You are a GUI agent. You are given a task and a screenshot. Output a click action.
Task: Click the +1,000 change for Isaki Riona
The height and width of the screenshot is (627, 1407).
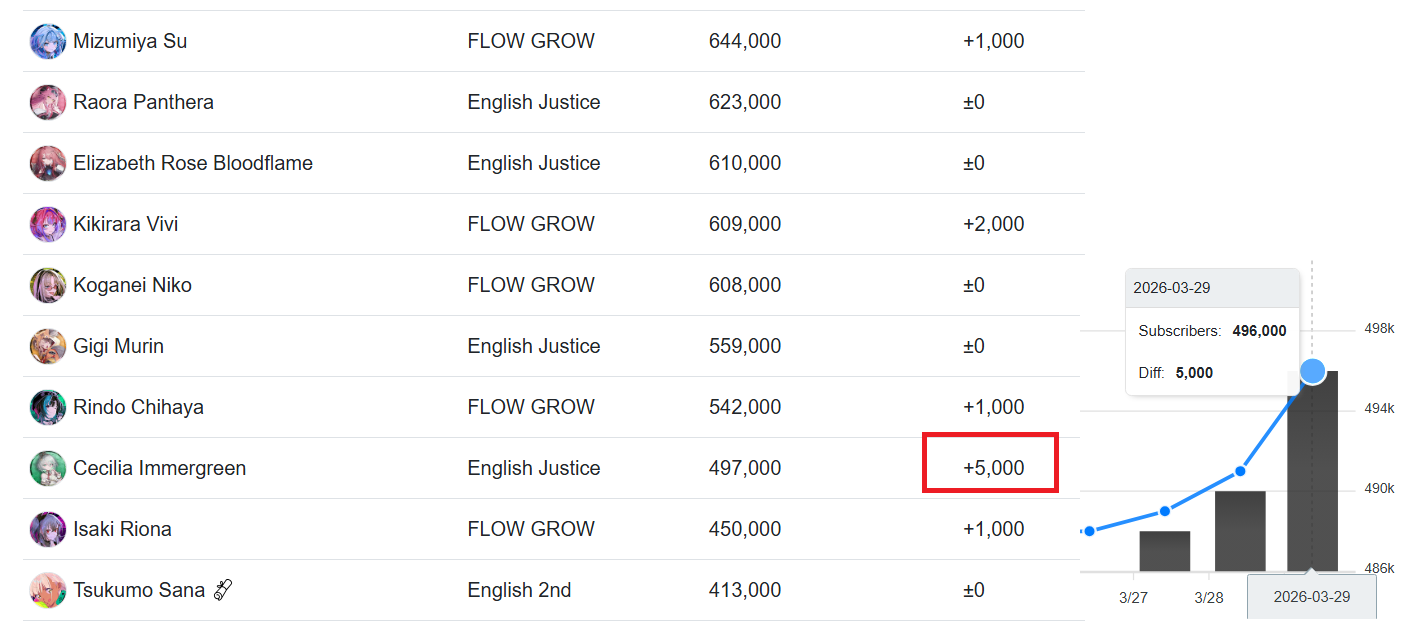point(993,530)
